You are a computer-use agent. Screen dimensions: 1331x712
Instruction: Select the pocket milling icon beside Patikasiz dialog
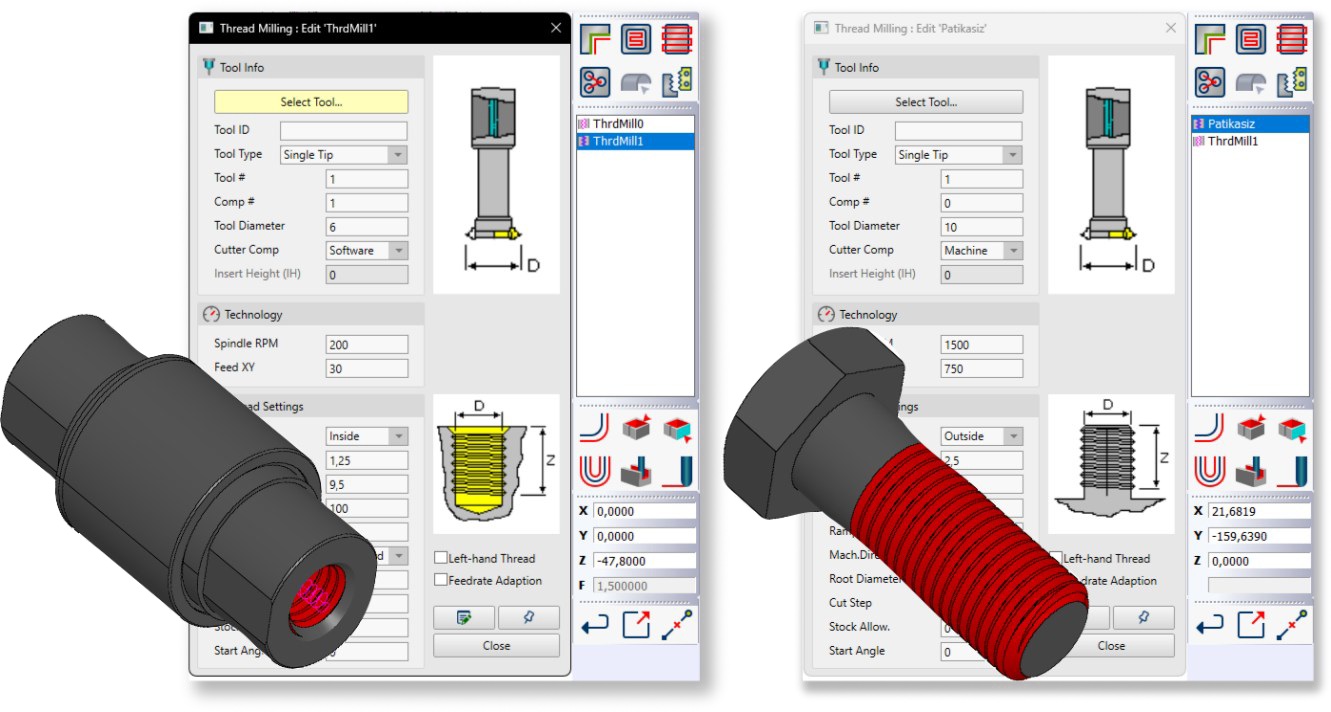1252,38
